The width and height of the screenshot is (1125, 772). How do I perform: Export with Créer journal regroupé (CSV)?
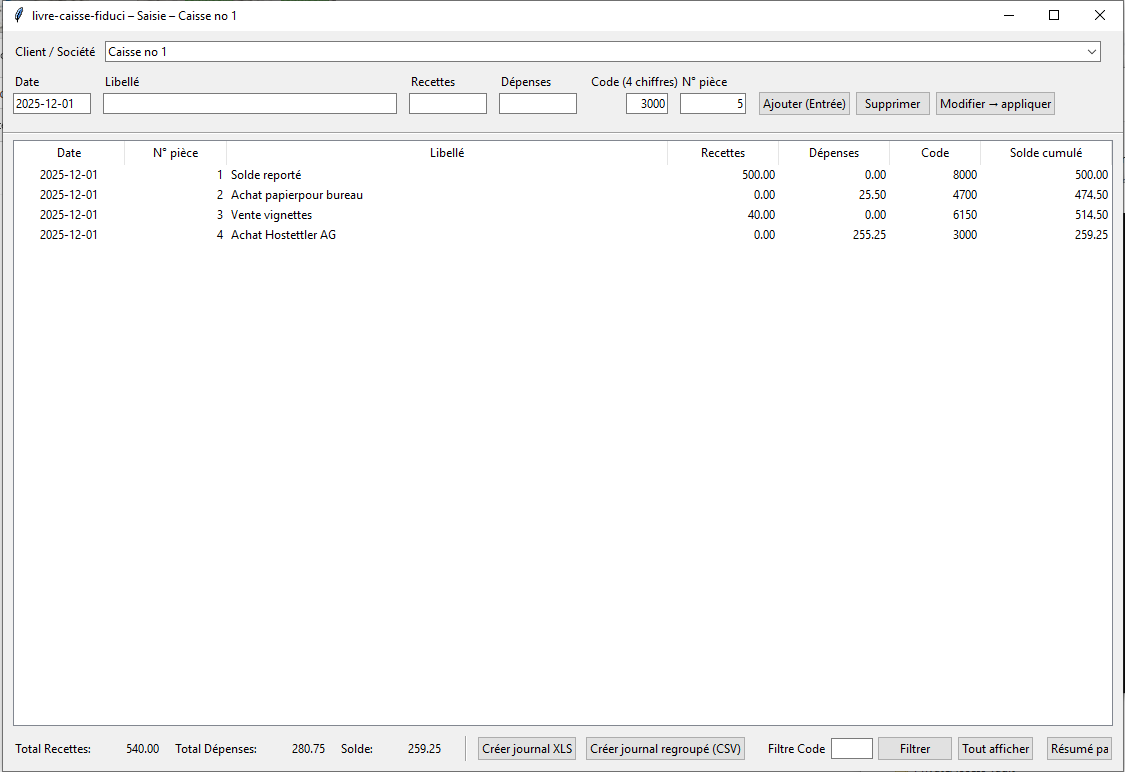click(x=665, y=749)
